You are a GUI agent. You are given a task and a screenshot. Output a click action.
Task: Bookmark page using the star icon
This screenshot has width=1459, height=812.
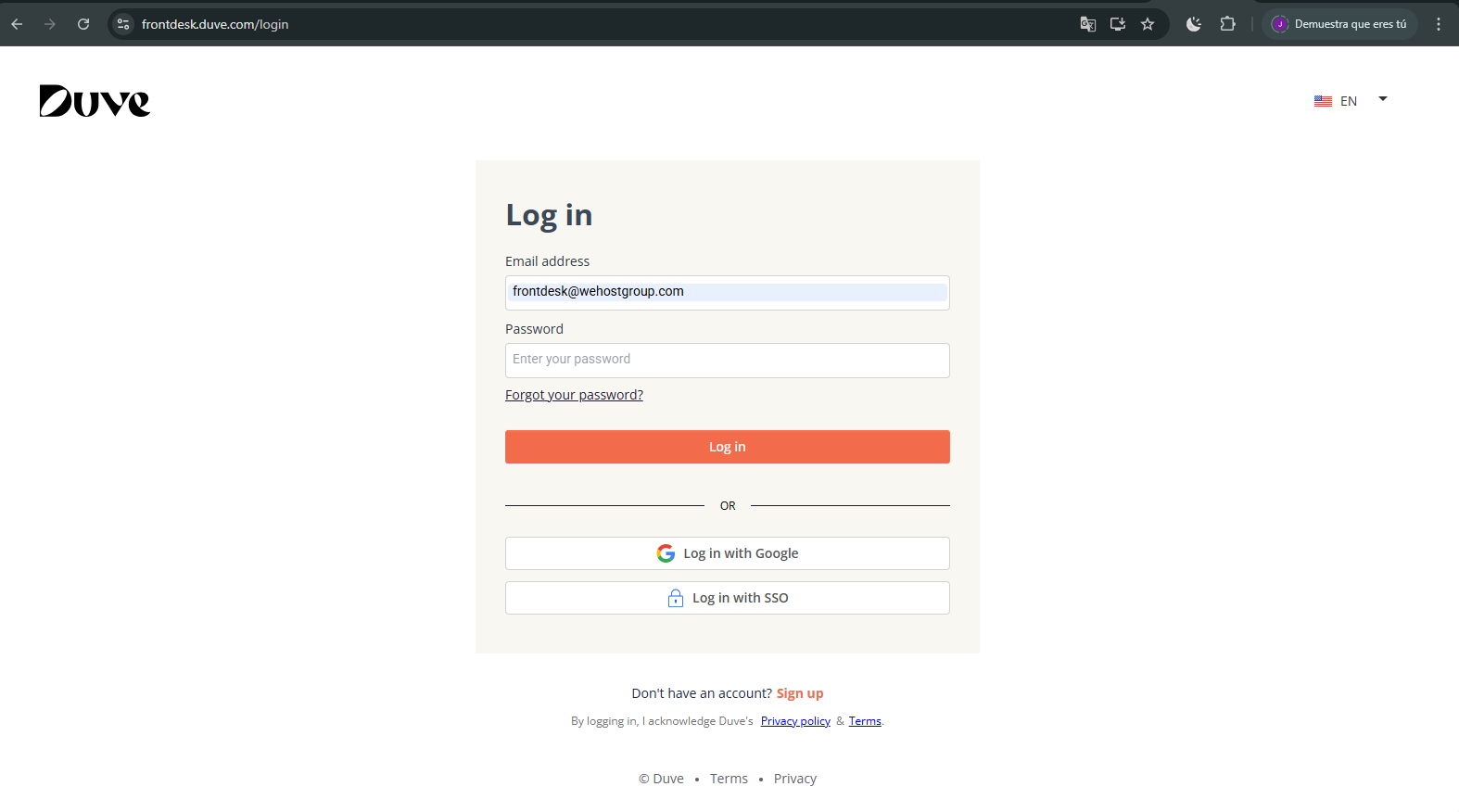[1148, 24]
